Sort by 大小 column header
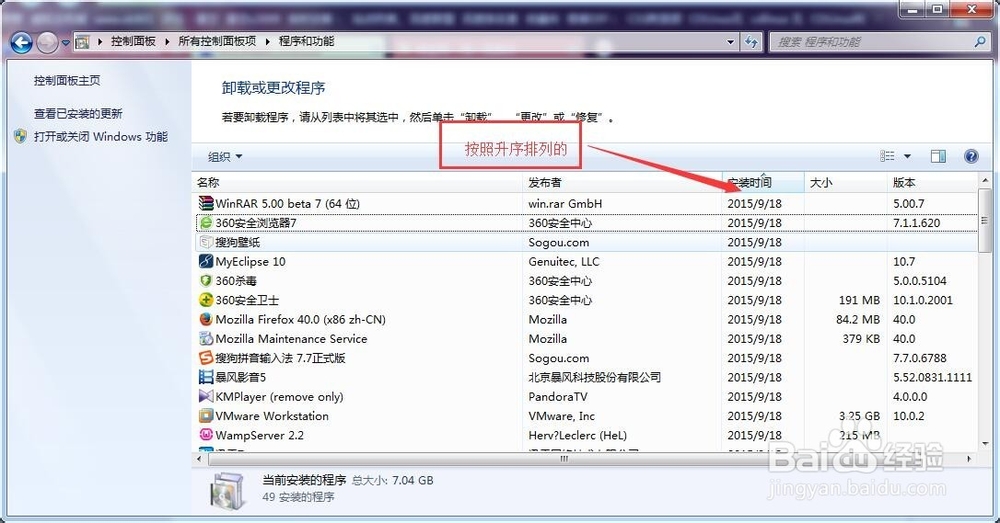Viewport: 1000px width, 523px height. point(846,182)
